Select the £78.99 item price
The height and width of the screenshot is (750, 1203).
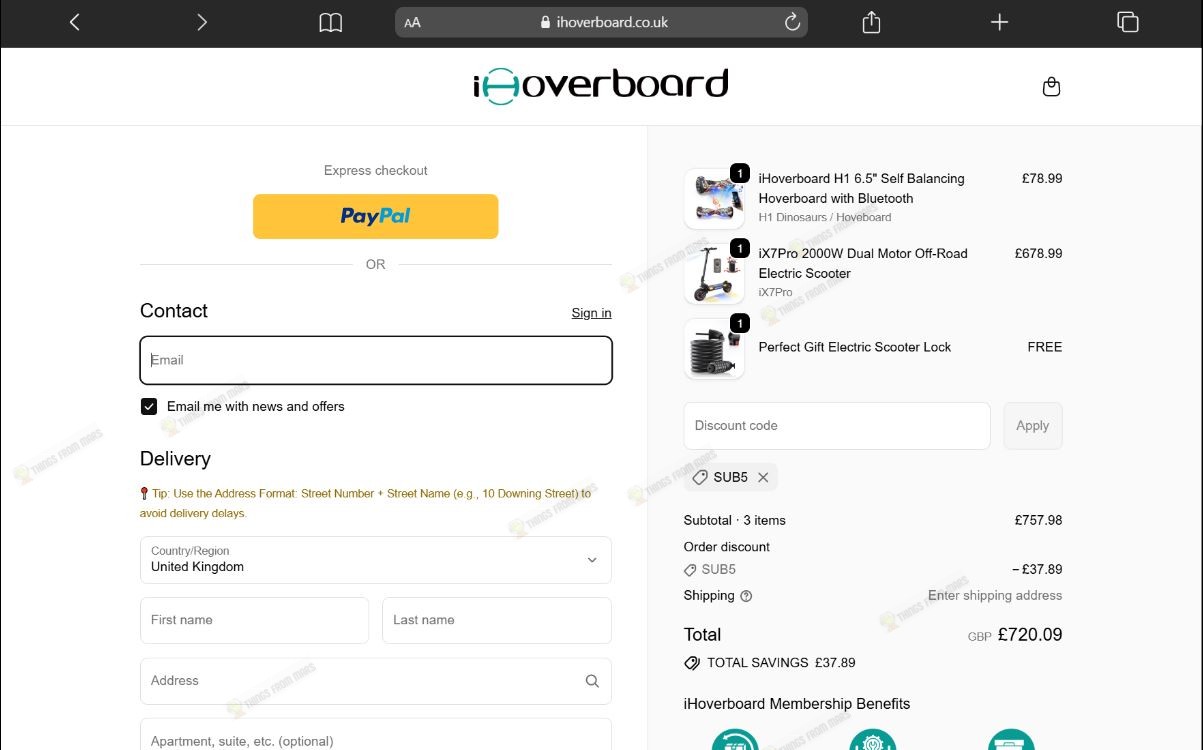coord(1042,178)
